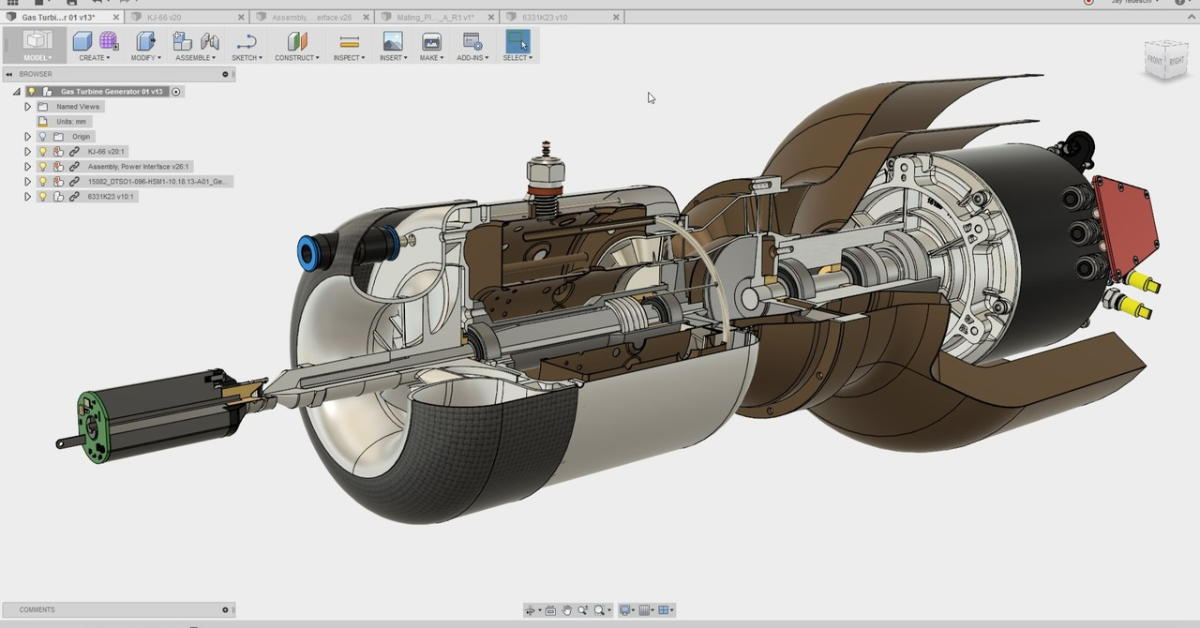Hide the Origin folder using its lightbulb

pos(43,136)
